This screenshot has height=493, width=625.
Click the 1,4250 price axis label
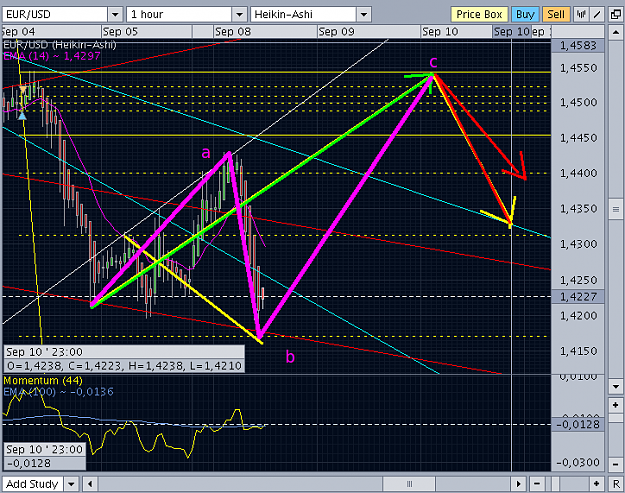click(x=578, y=280)
